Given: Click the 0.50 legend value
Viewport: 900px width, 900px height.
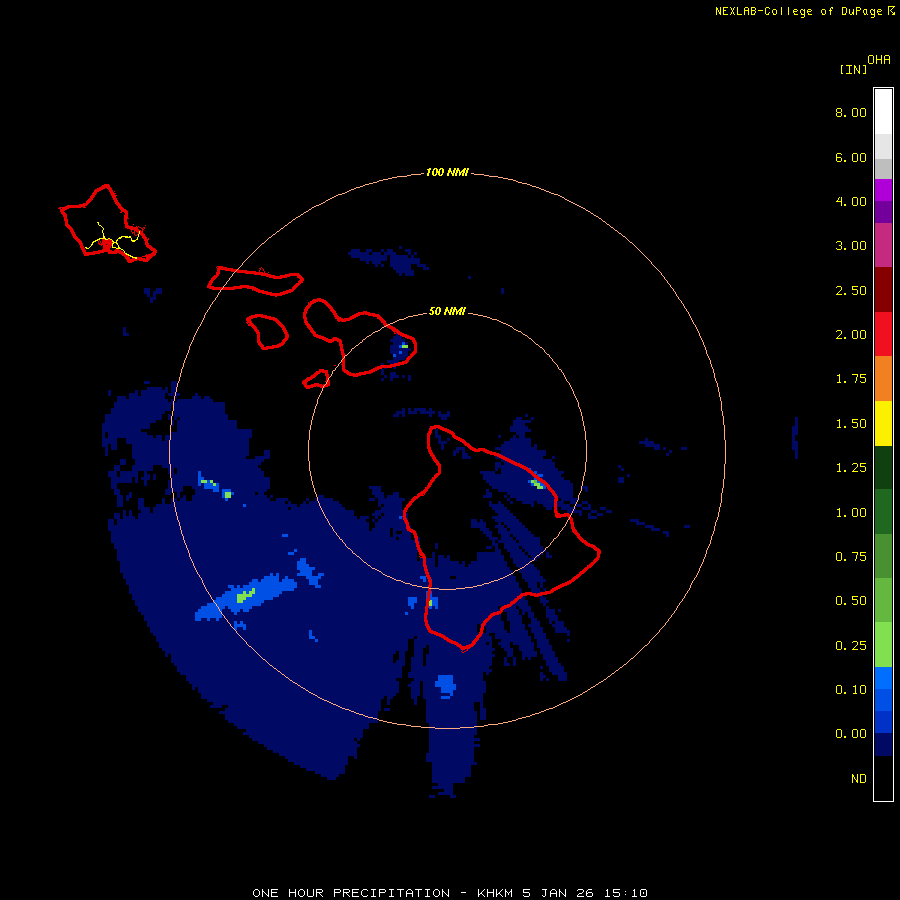Looking at the screenshot, I should click(x=851, y=601).
